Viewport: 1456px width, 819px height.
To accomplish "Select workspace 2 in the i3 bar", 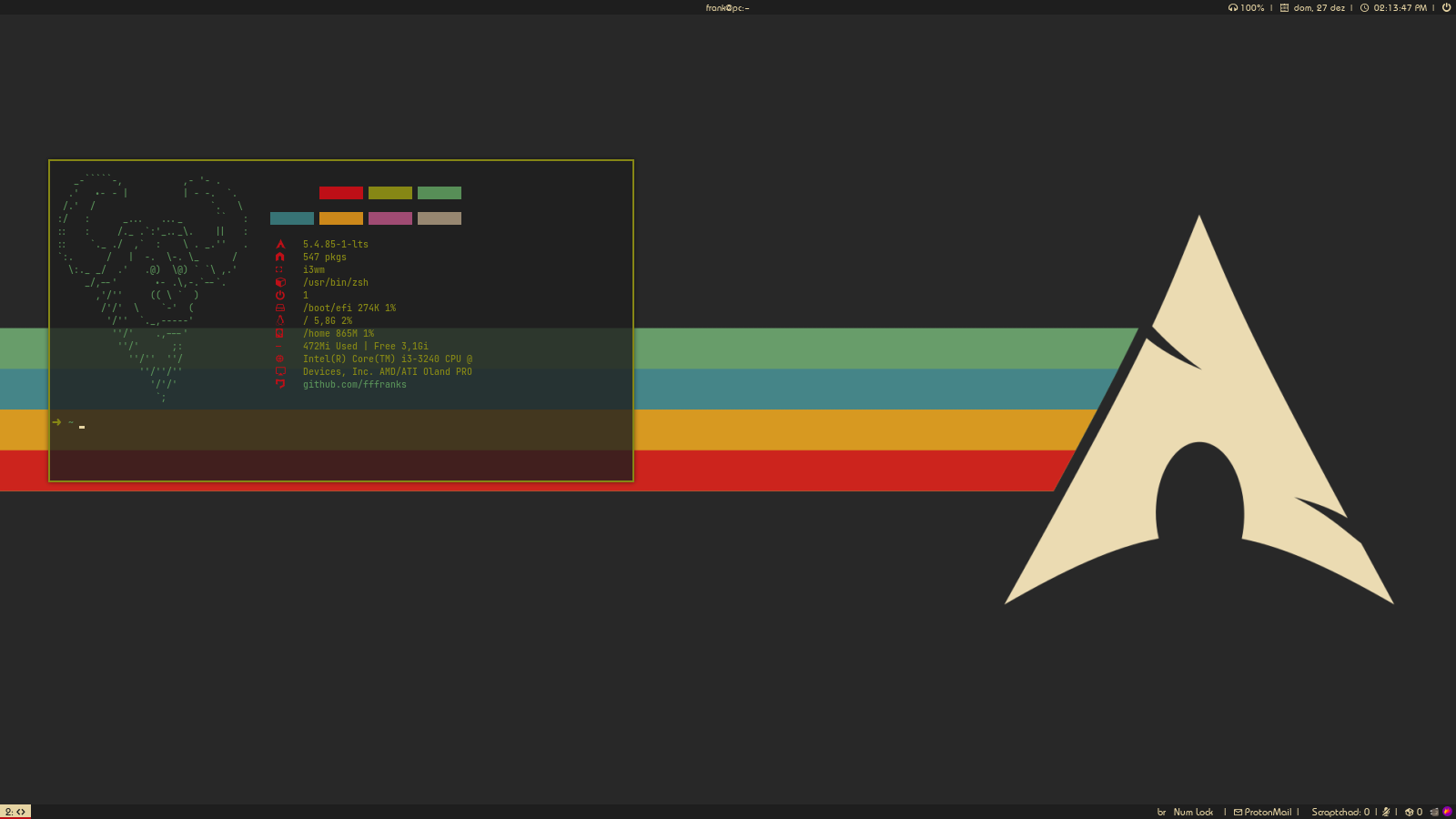I will (x=15, y=812).
